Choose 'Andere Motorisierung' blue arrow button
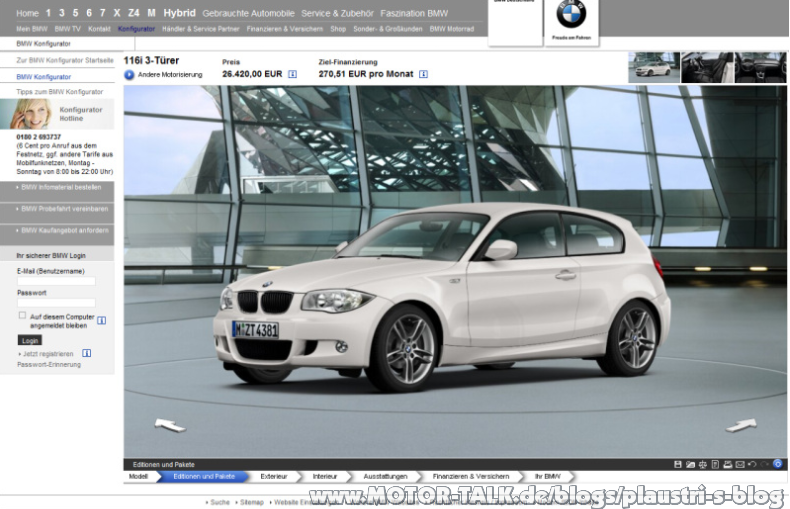Screen dimensions: 790x509 pyautogui.click(x=129, y=75)
